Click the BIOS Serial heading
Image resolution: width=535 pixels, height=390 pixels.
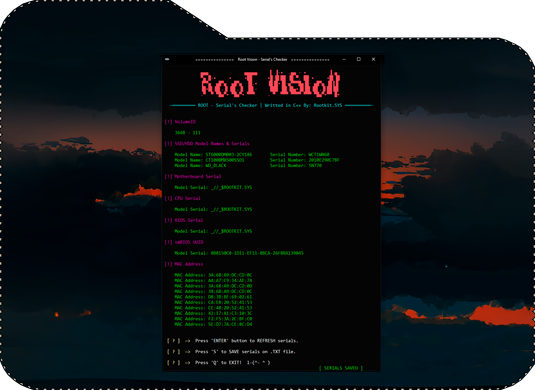tap(189, 220)
